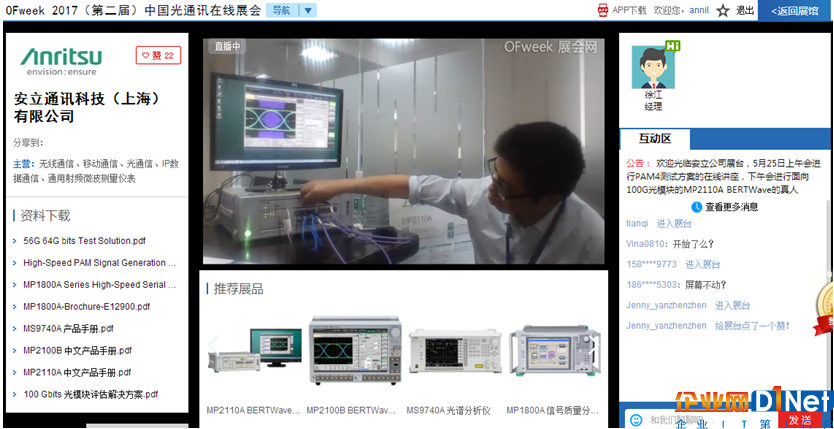The image size is (834, 429).
Task: Click the left carousel arrow in 推荐展品
Action: tap(213, 344)
